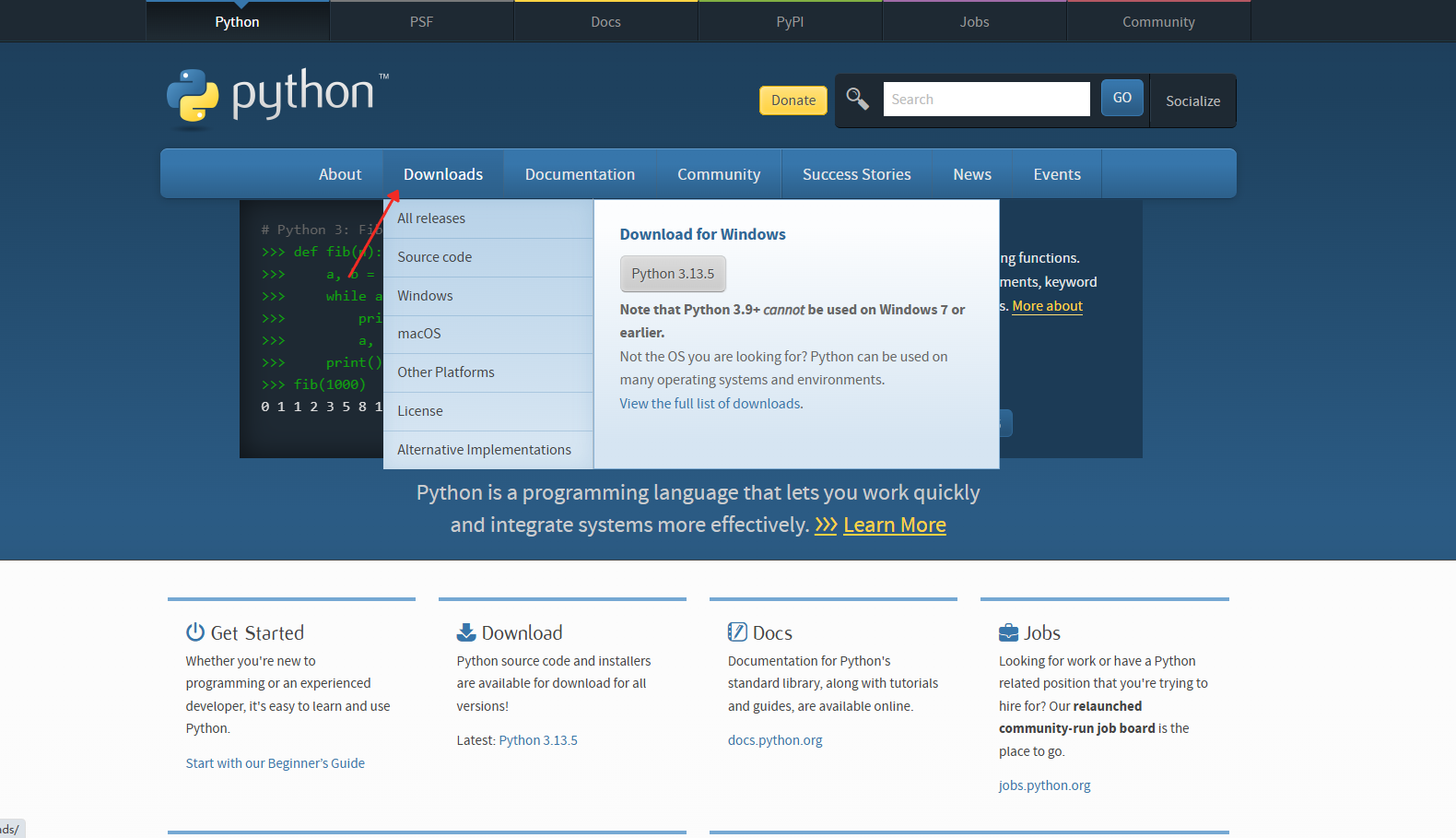Choose macOS in the Downloads submenu
Image resolution: width=1456 pixels, height=838 pixels.
click(419, 334)
